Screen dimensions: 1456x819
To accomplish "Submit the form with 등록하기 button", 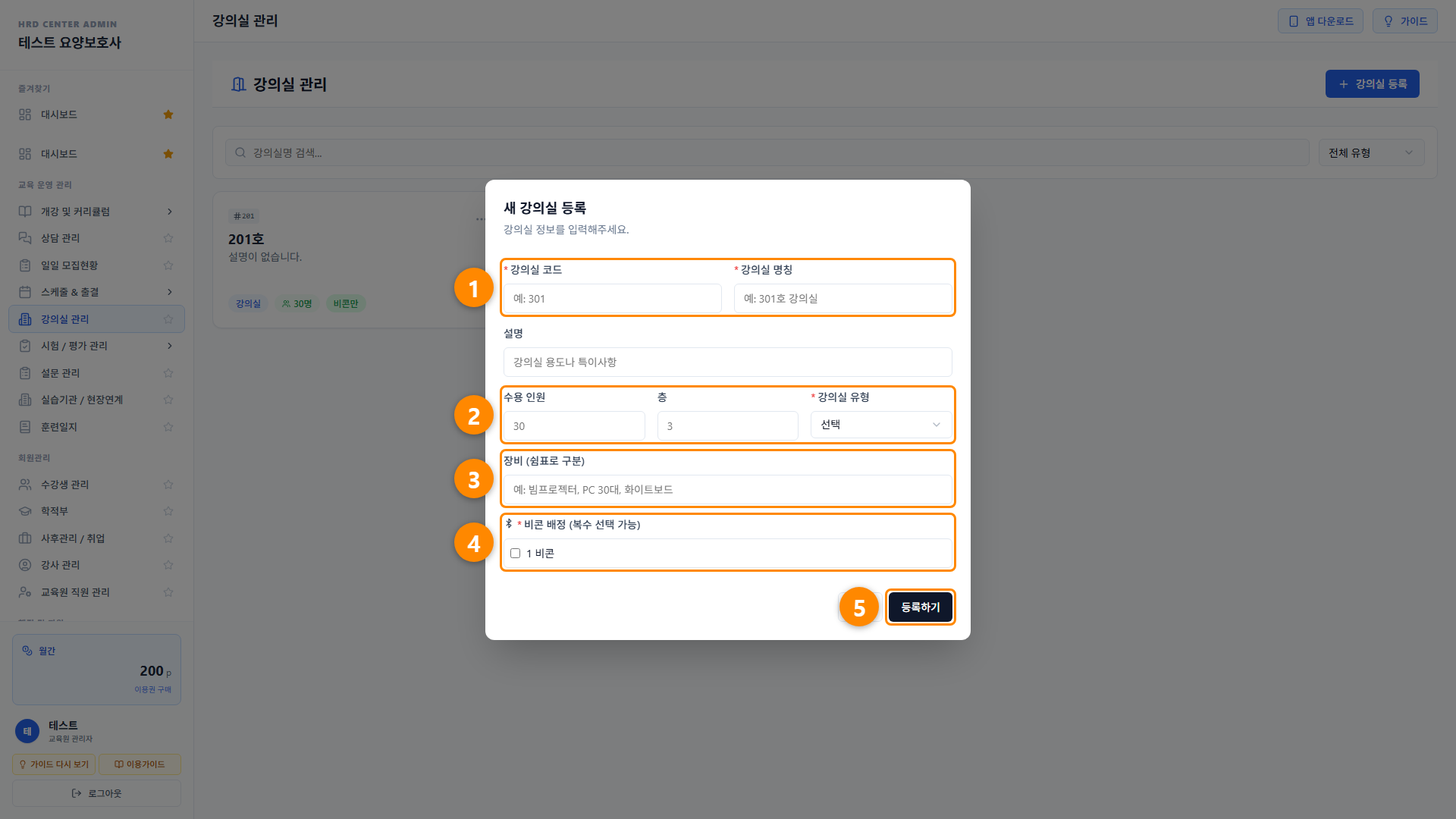I will [920, 607].
